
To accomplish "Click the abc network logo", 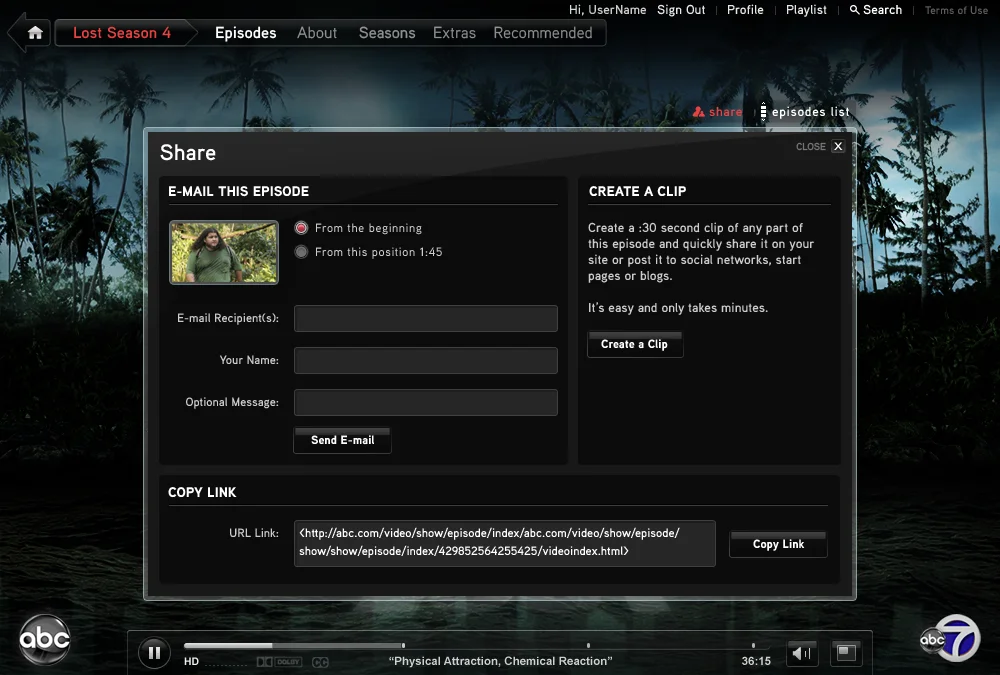I will 44,639.
